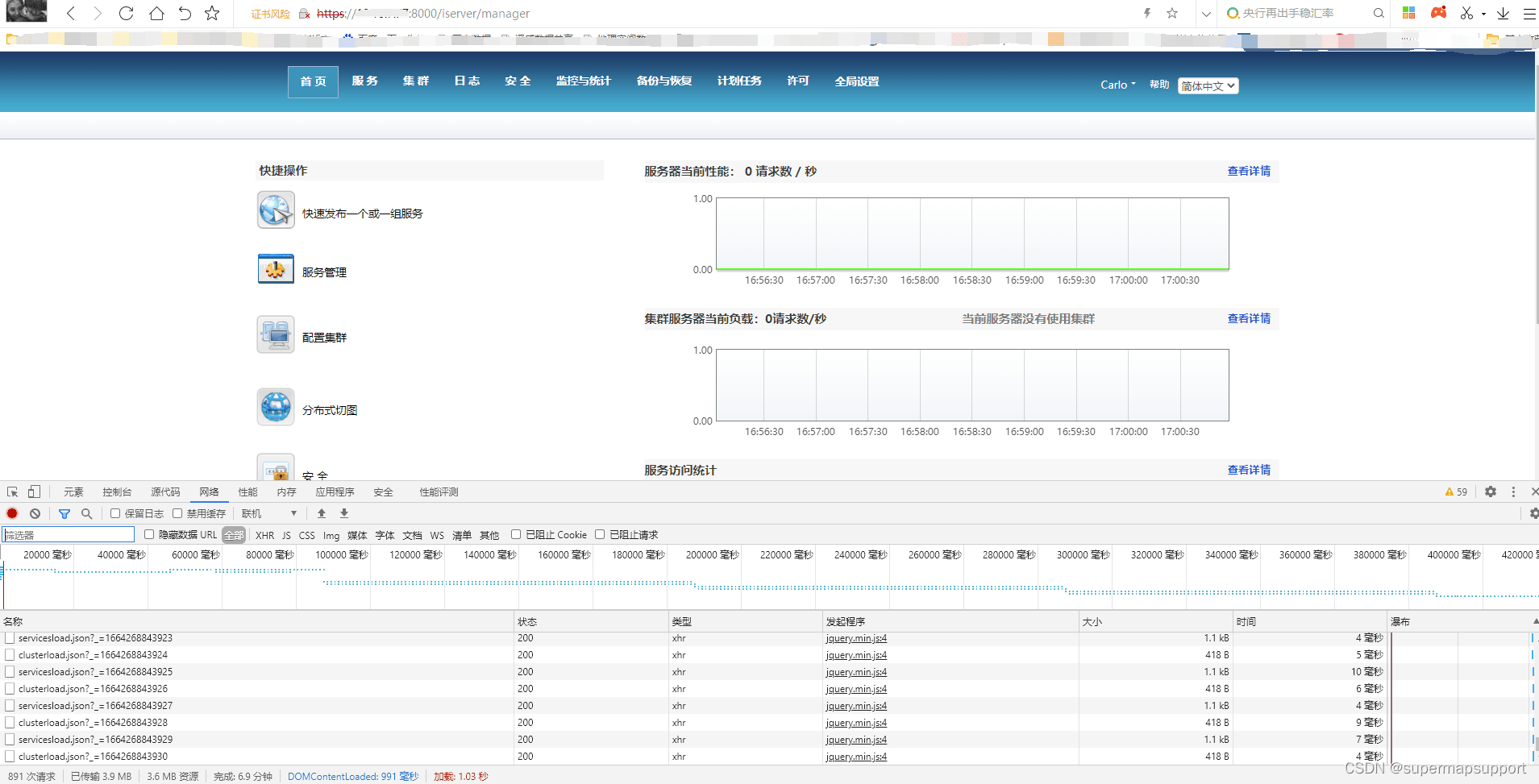Image resolution: width=1539 pixels, height=784 pixels.
Task: Click 查看详情 link for server performance
Action: 1248,171
